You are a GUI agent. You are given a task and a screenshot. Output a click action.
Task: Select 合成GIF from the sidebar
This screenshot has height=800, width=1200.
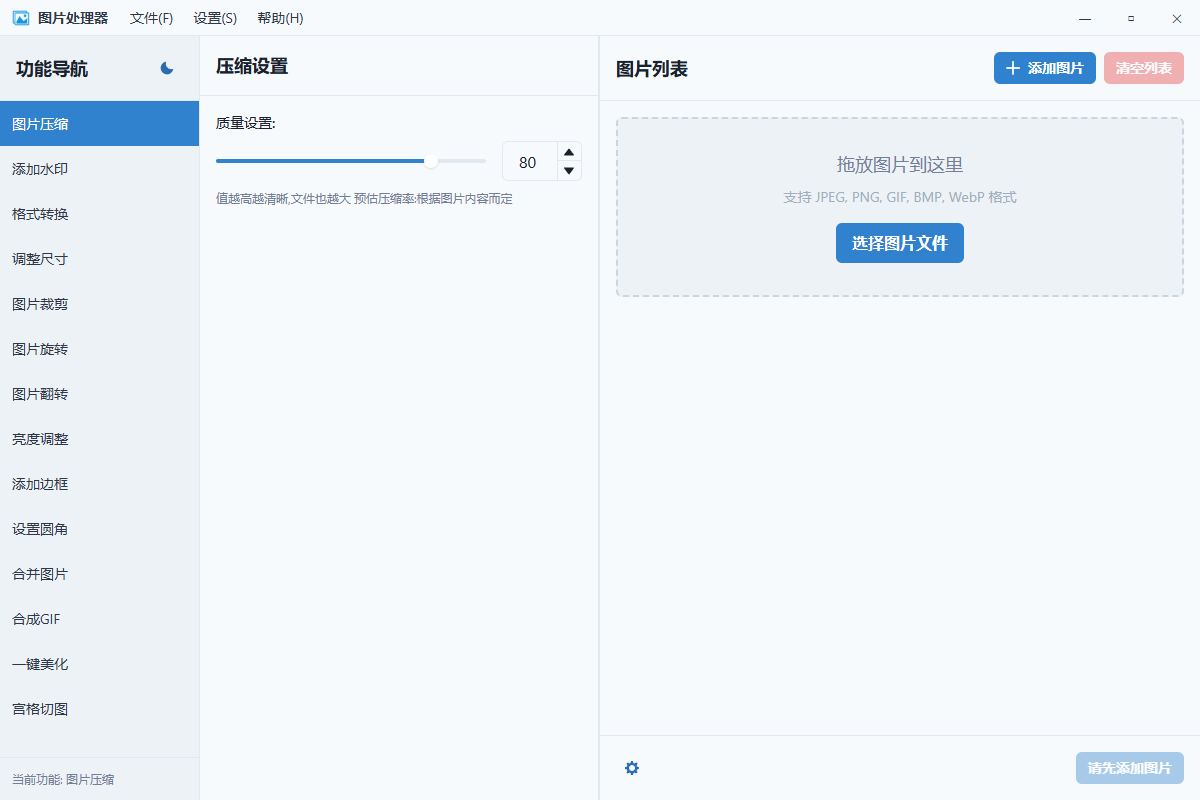coord(99,619)
